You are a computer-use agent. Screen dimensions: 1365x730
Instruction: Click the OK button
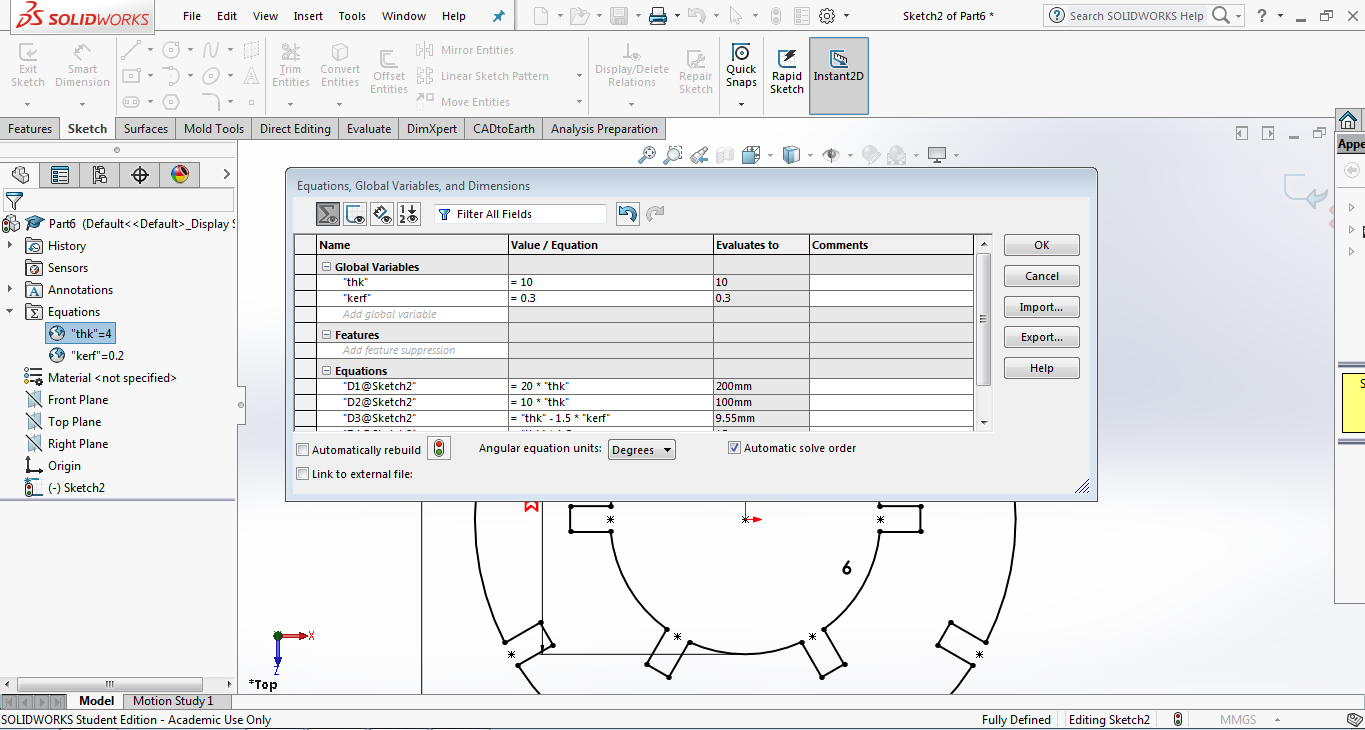(x=1041, y=245)
